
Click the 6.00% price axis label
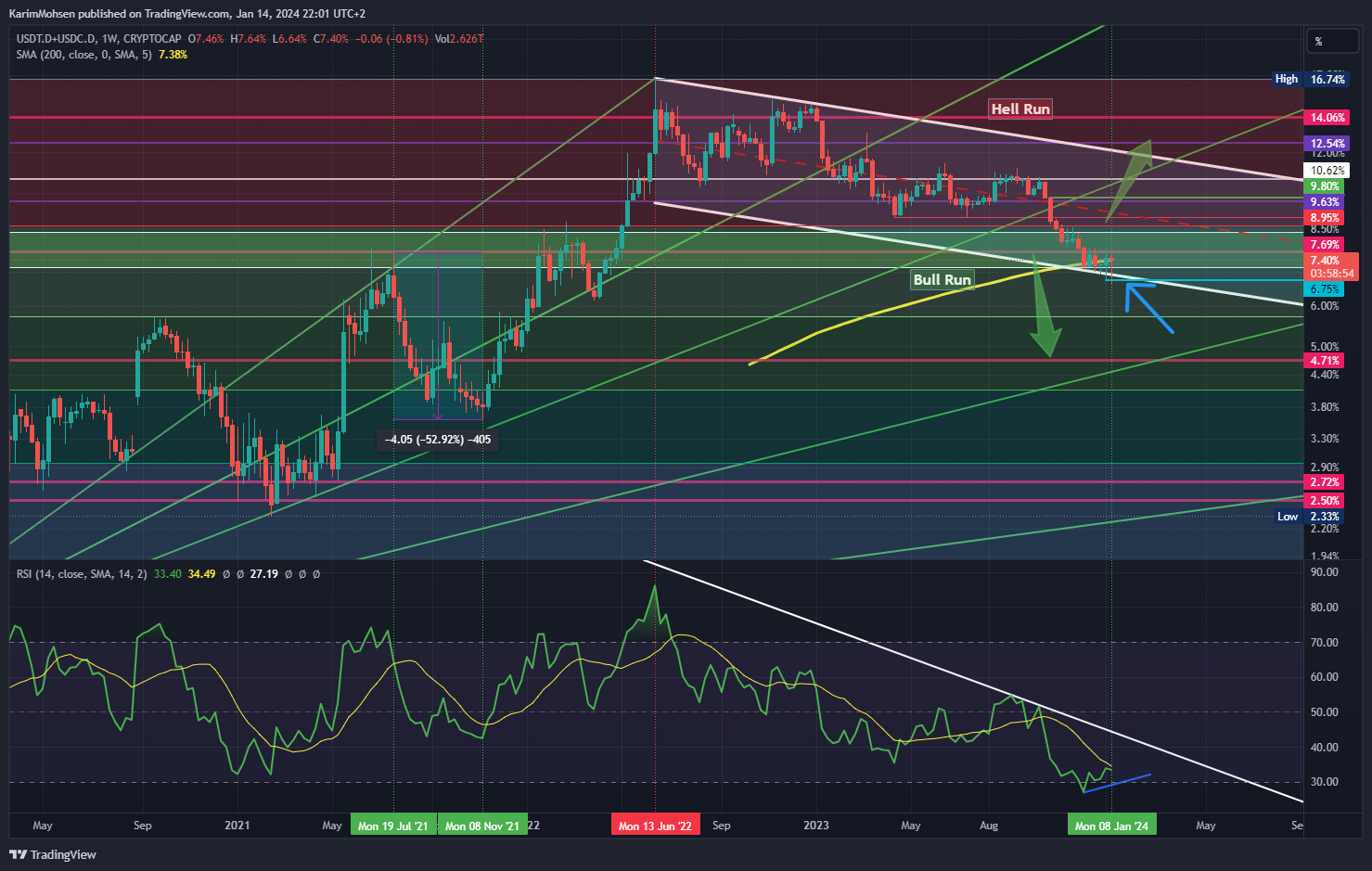point(1324,306)
